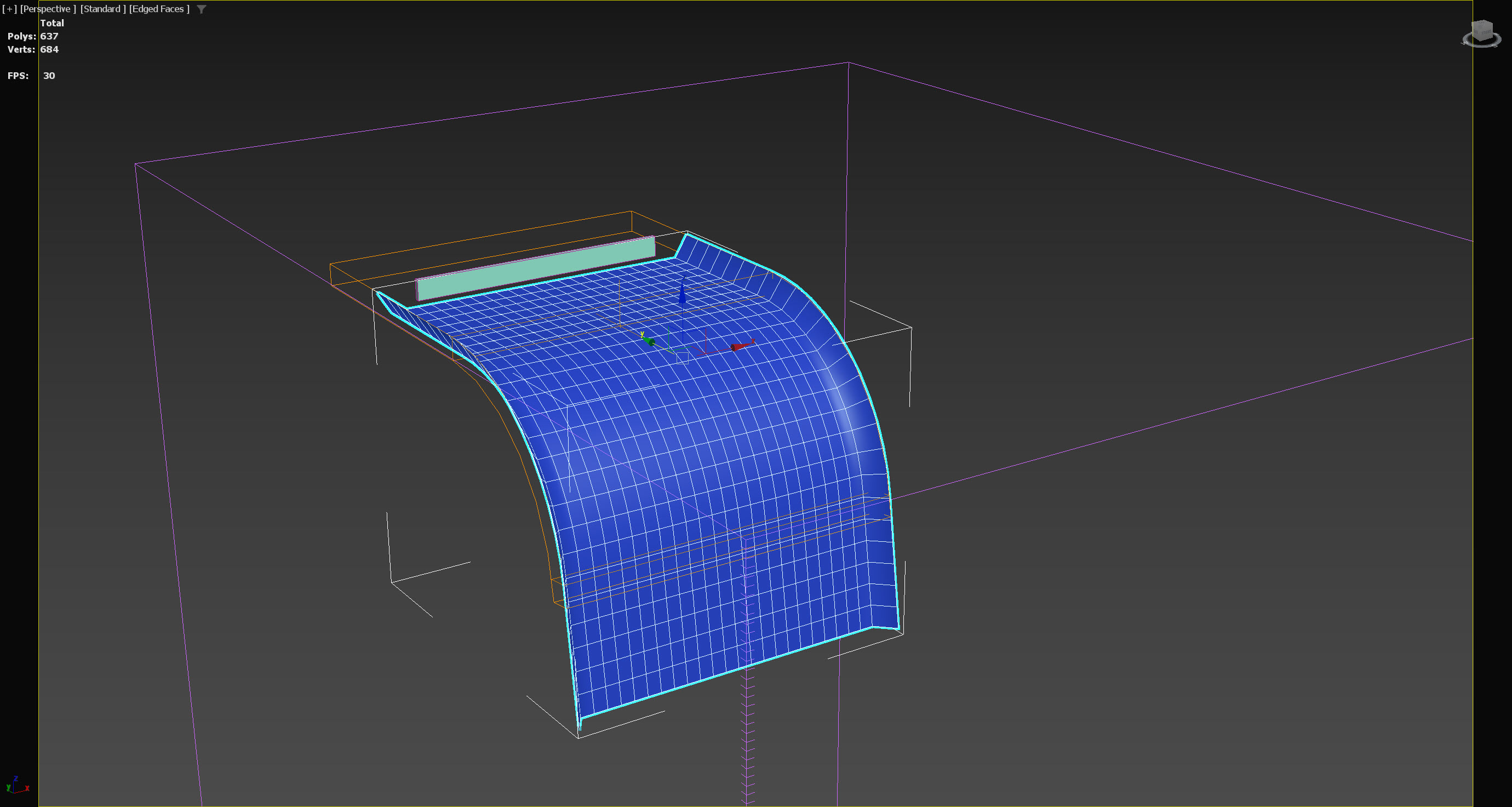Click the viewport filter funnel icon
1512x807 pixels.
[x=202, y=9]
